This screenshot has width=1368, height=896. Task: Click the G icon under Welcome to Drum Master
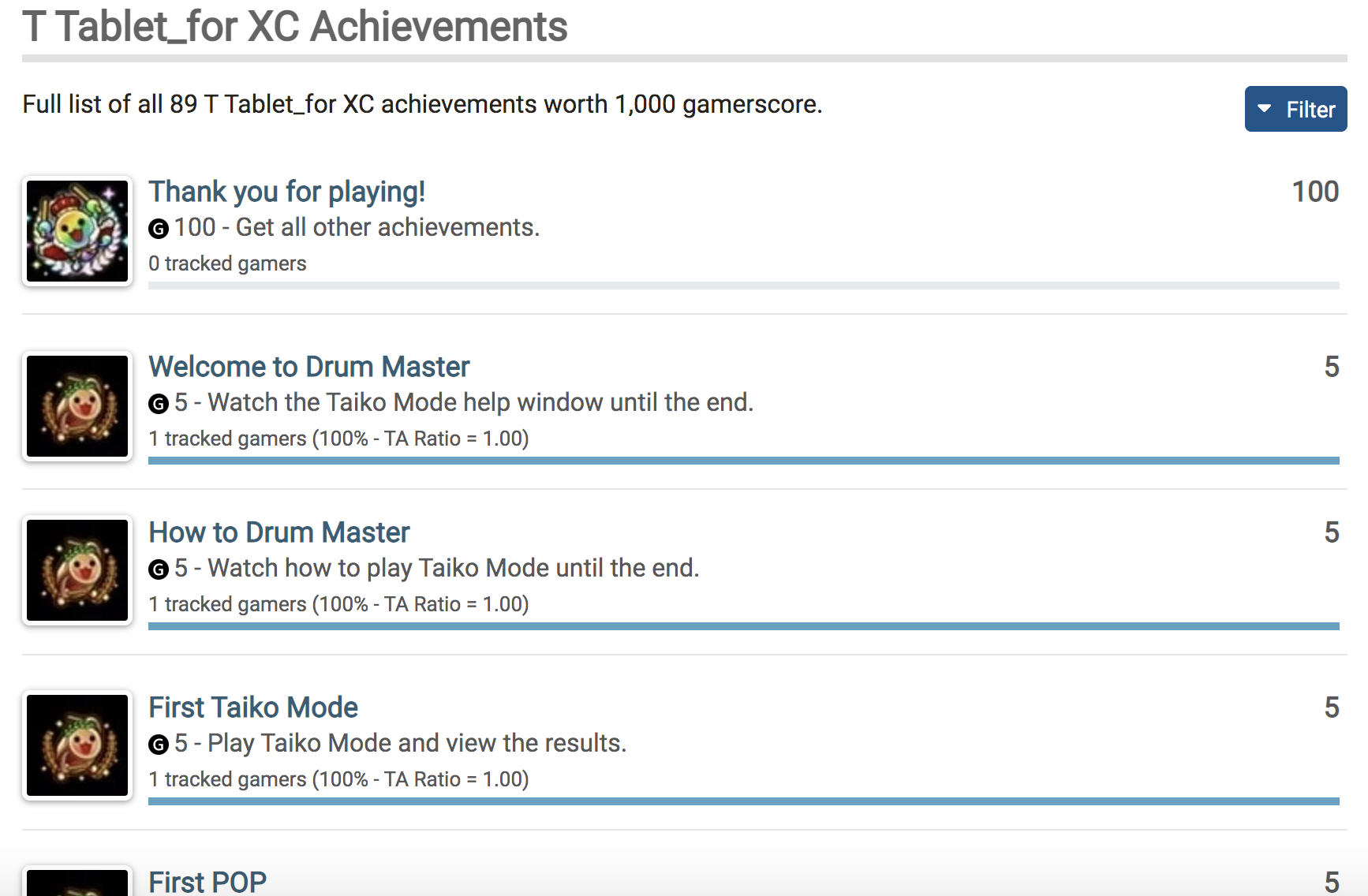158,403
